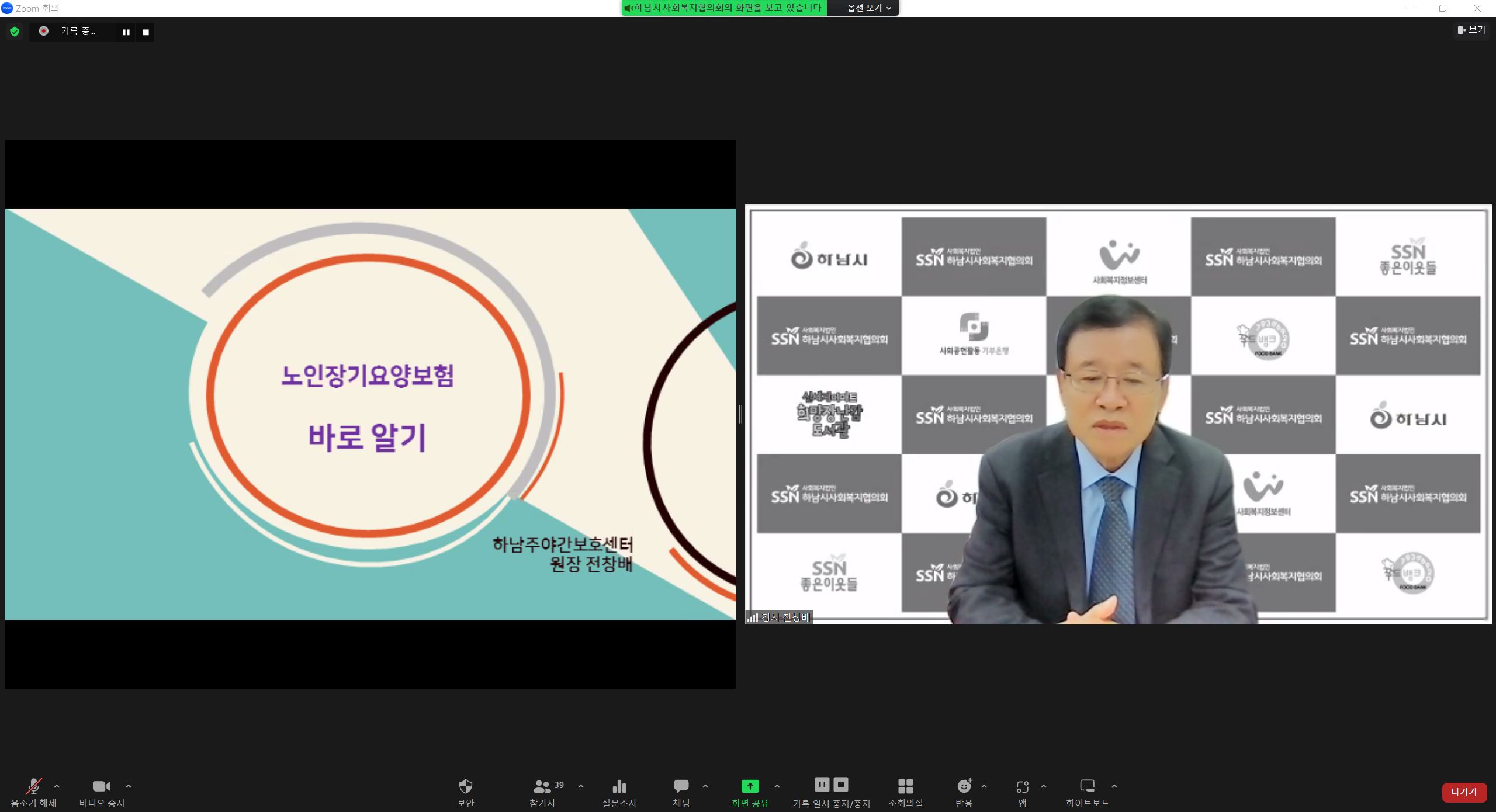Stop recording with top-left square button
Viewport: 1496px width, 812px height.
(146, 32)
